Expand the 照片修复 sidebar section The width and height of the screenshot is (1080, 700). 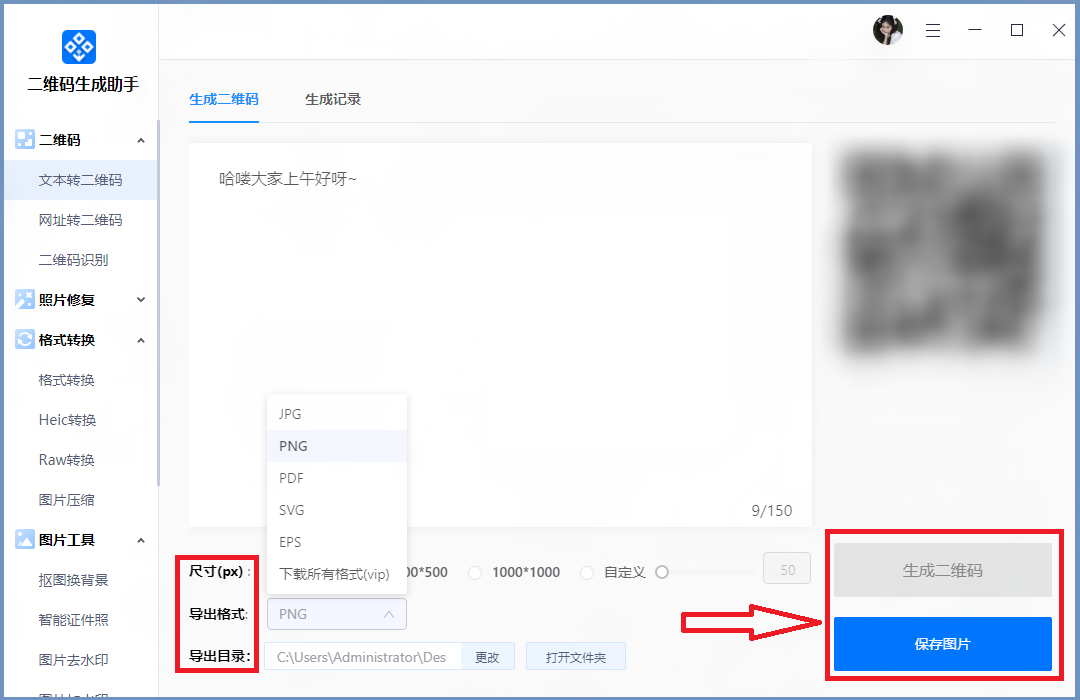pyautogui.click(x=141, y=299)
